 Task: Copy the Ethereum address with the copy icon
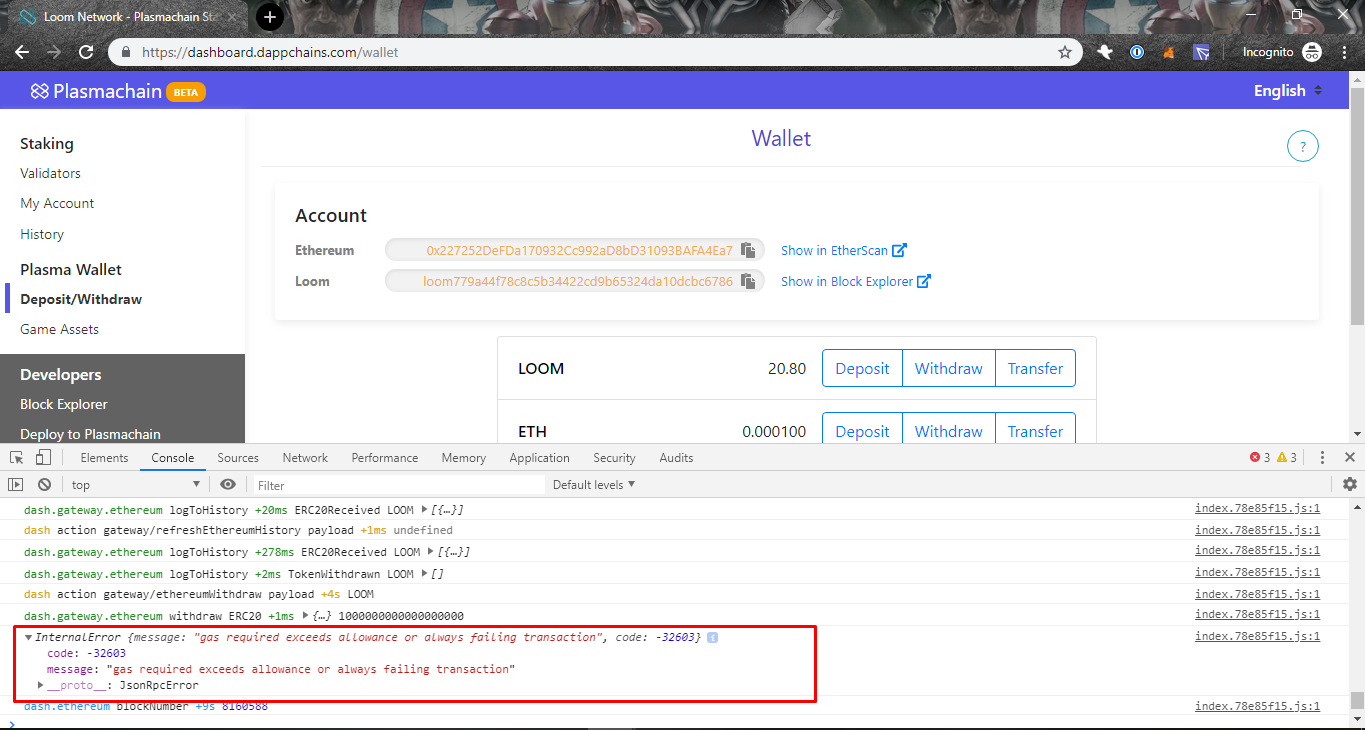748,250
